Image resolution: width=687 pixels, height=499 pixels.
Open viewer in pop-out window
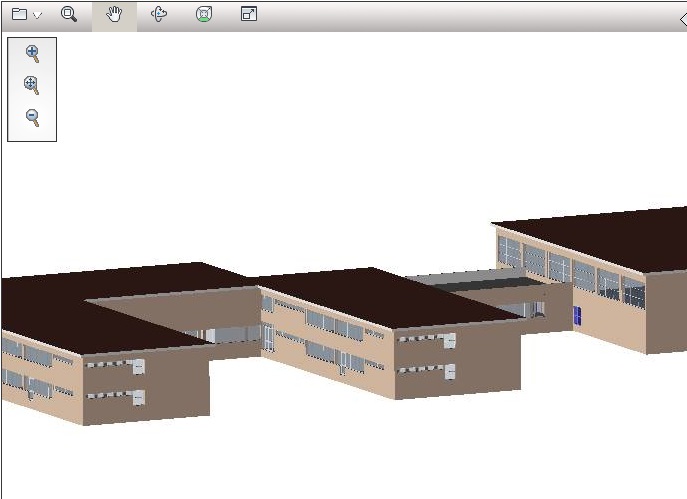(249, 15)
